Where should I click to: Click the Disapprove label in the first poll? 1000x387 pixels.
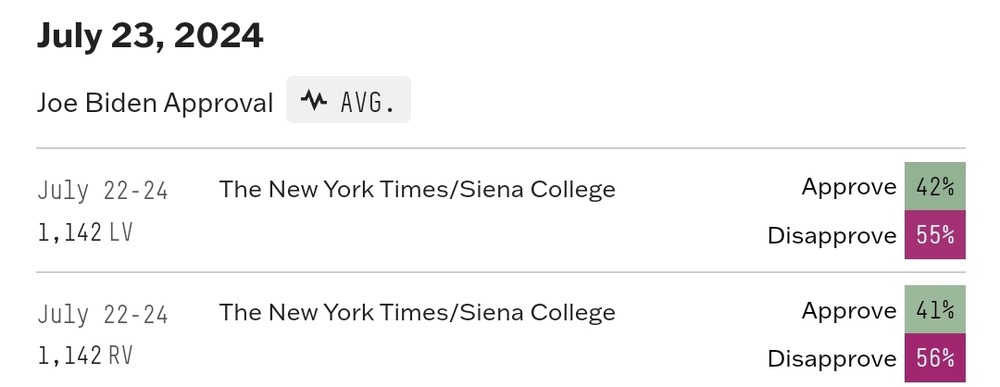click(832, 236)
